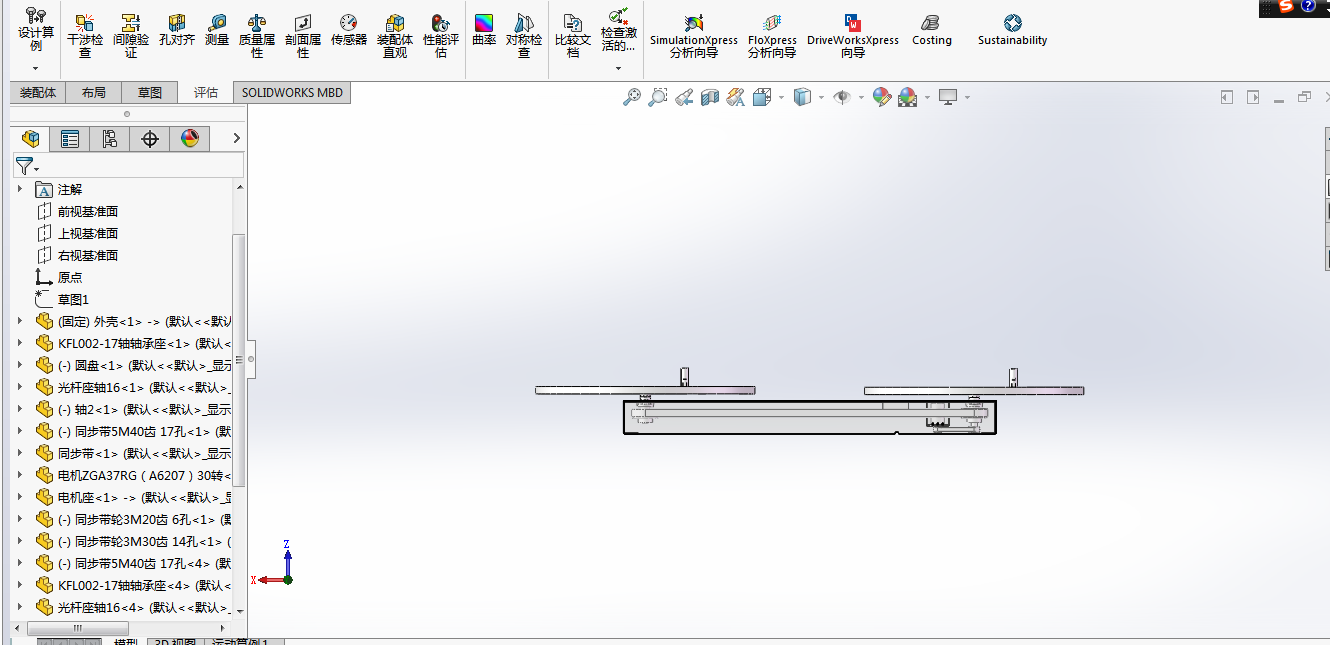Expand the (固定) 外壳<1> component
The width and height of the screenshot is (1330, 645).
(19, 321)
